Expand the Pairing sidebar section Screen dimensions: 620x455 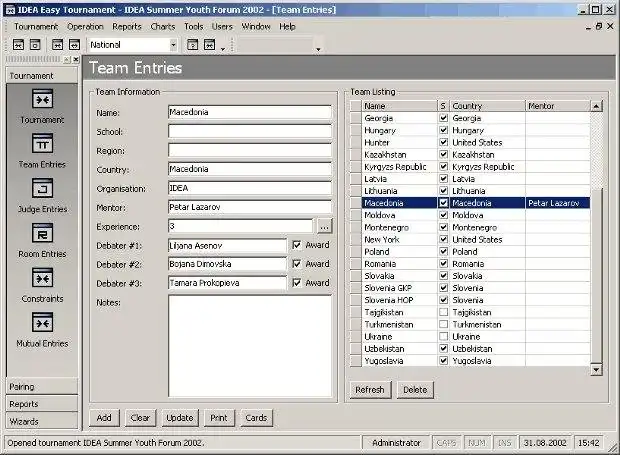point(42,387)
